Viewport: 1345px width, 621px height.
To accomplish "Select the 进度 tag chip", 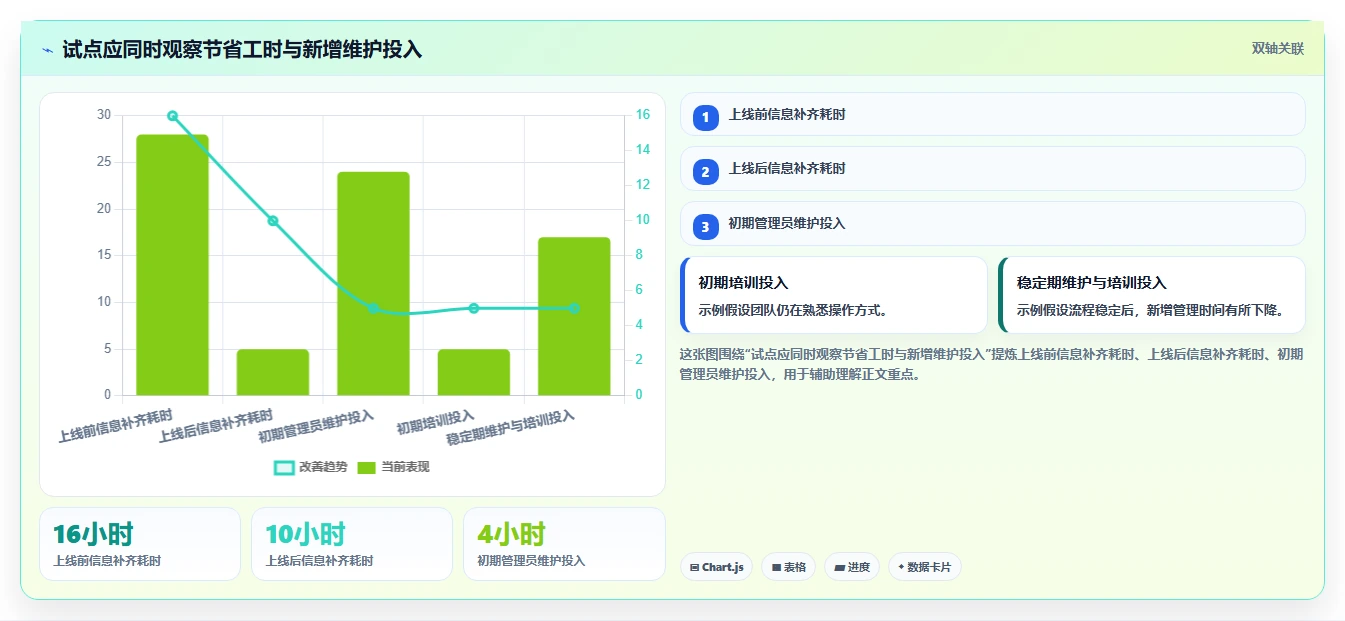I will click(x=852, y=567).
